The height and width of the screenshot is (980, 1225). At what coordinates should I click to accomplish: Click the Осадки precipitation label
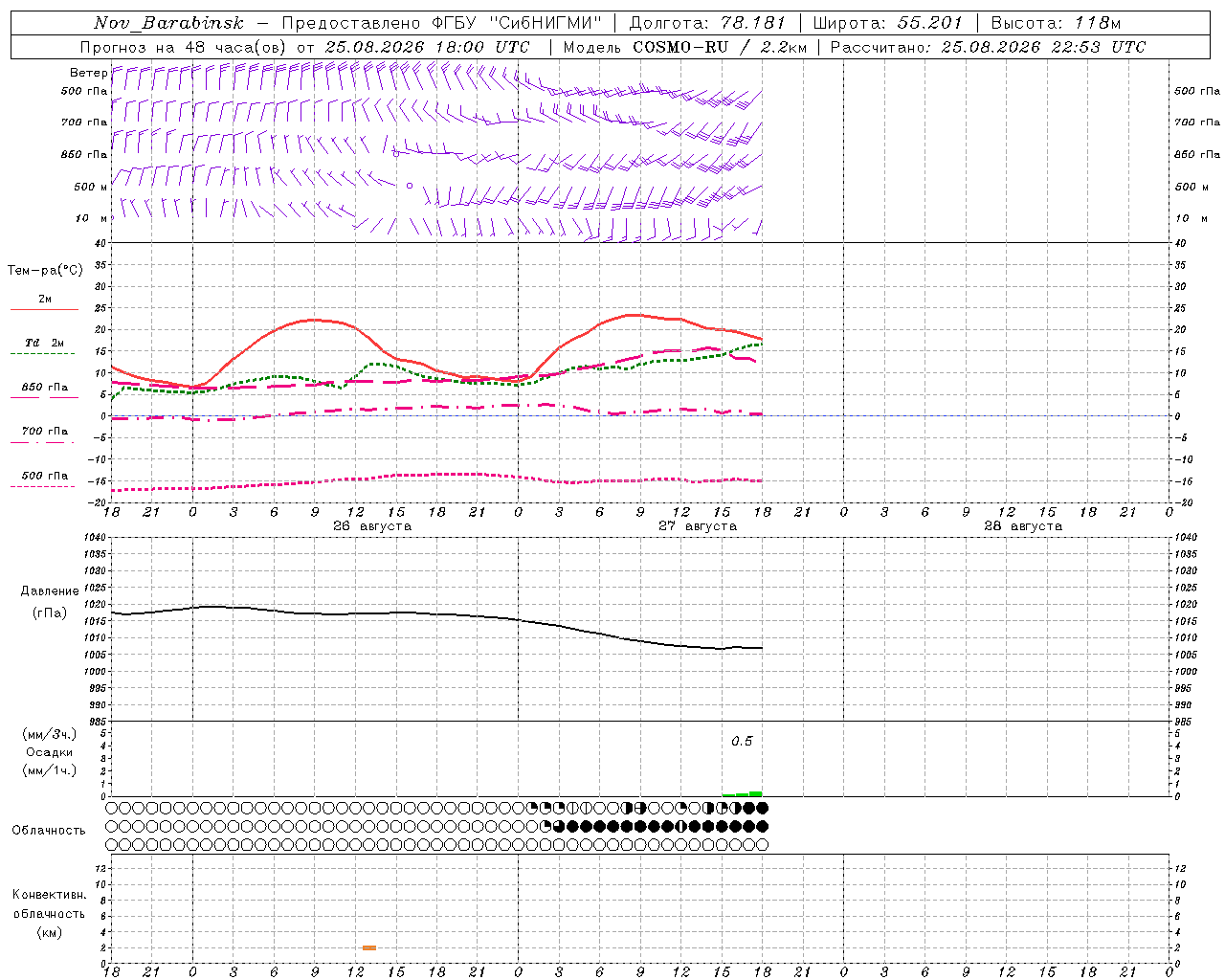tap(50, 752)
